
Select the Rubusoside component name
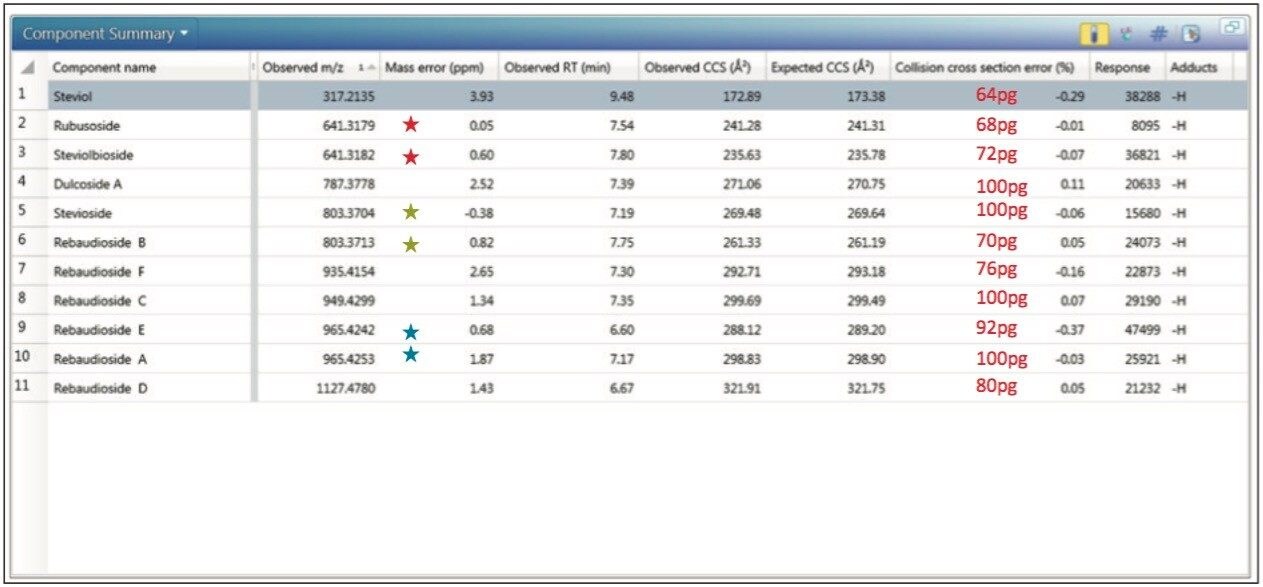85,126
